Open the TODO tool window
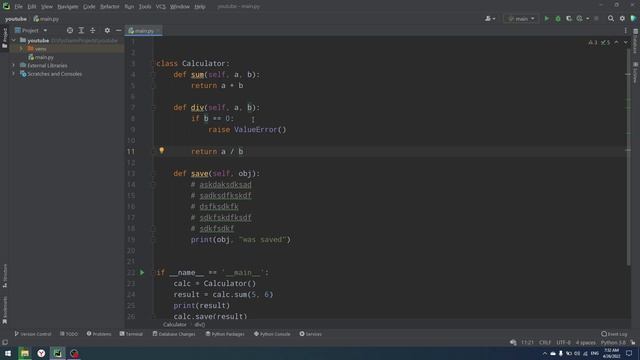Viewport: 640px width, 360px height. [x=69, y=334]
